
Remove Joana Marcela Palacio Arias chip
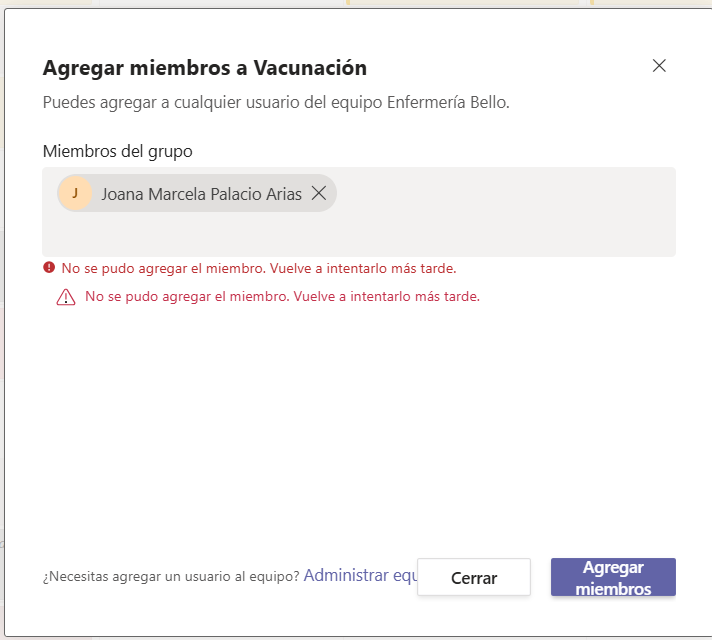click(x=319, y=193)
